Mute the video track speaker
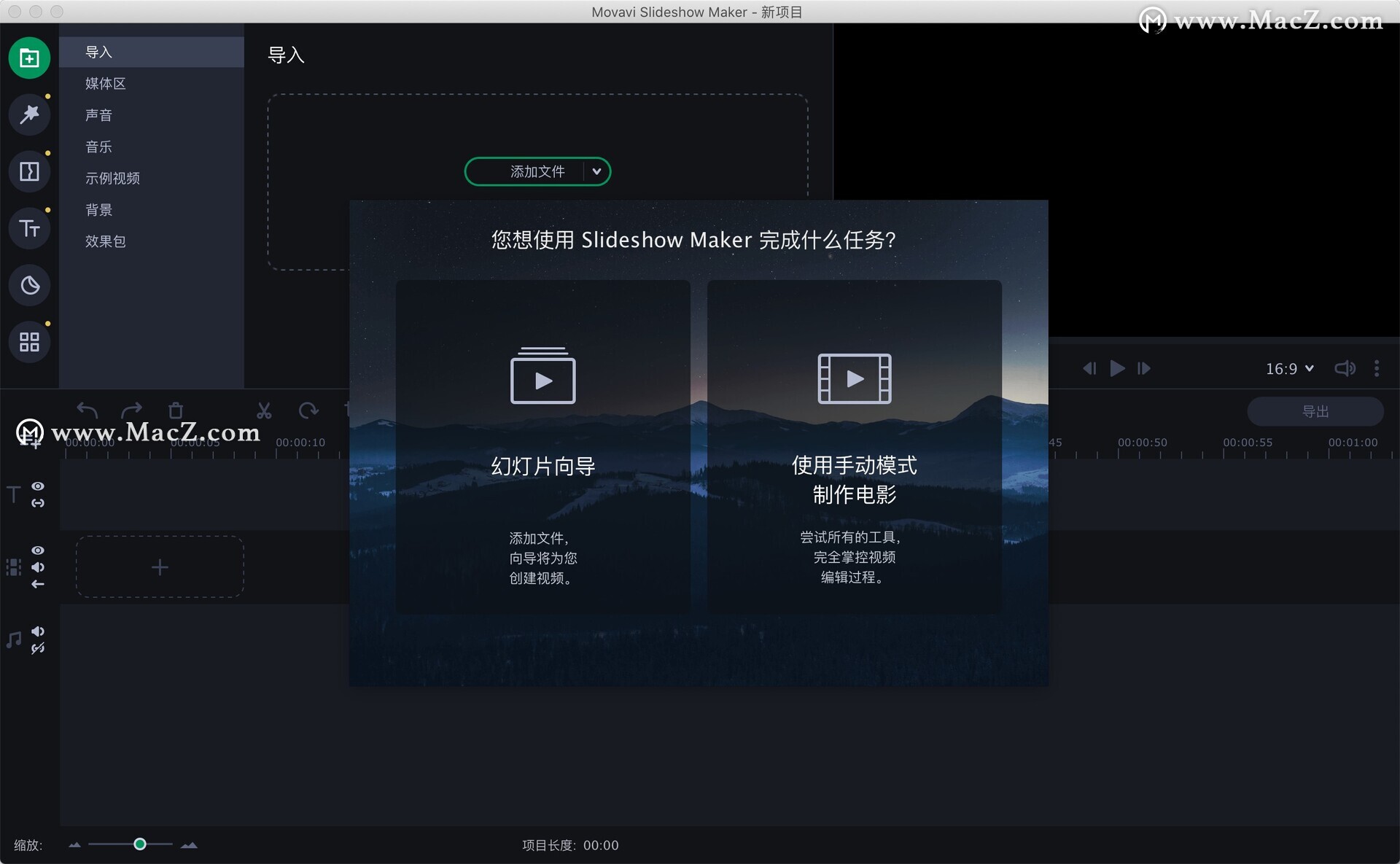The width and height of the screenshot is (1400, 864). point(38,567)
